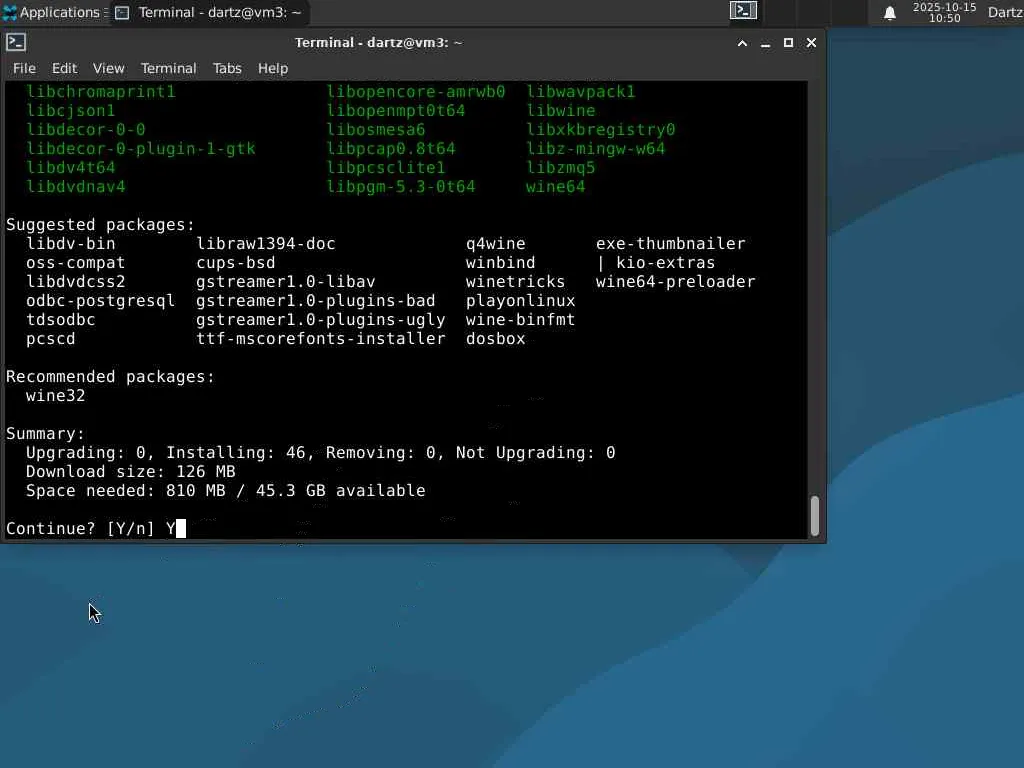Click 'ttf-mscorefonts-installer' package name

[321, 338]
